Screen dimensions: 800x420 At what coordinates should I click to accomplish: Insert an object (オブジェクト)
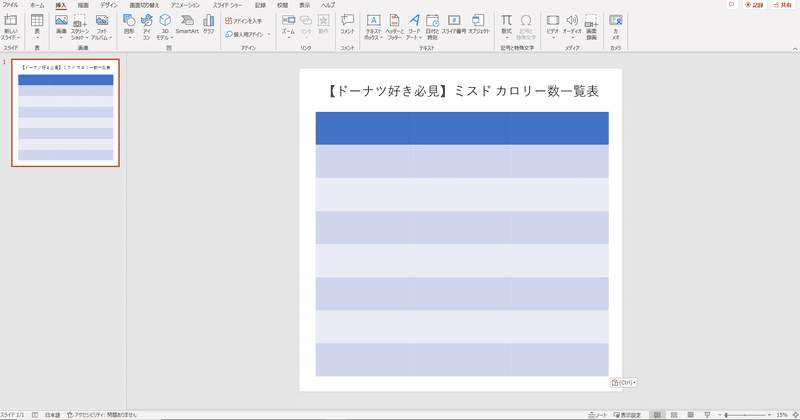point(479,24)
